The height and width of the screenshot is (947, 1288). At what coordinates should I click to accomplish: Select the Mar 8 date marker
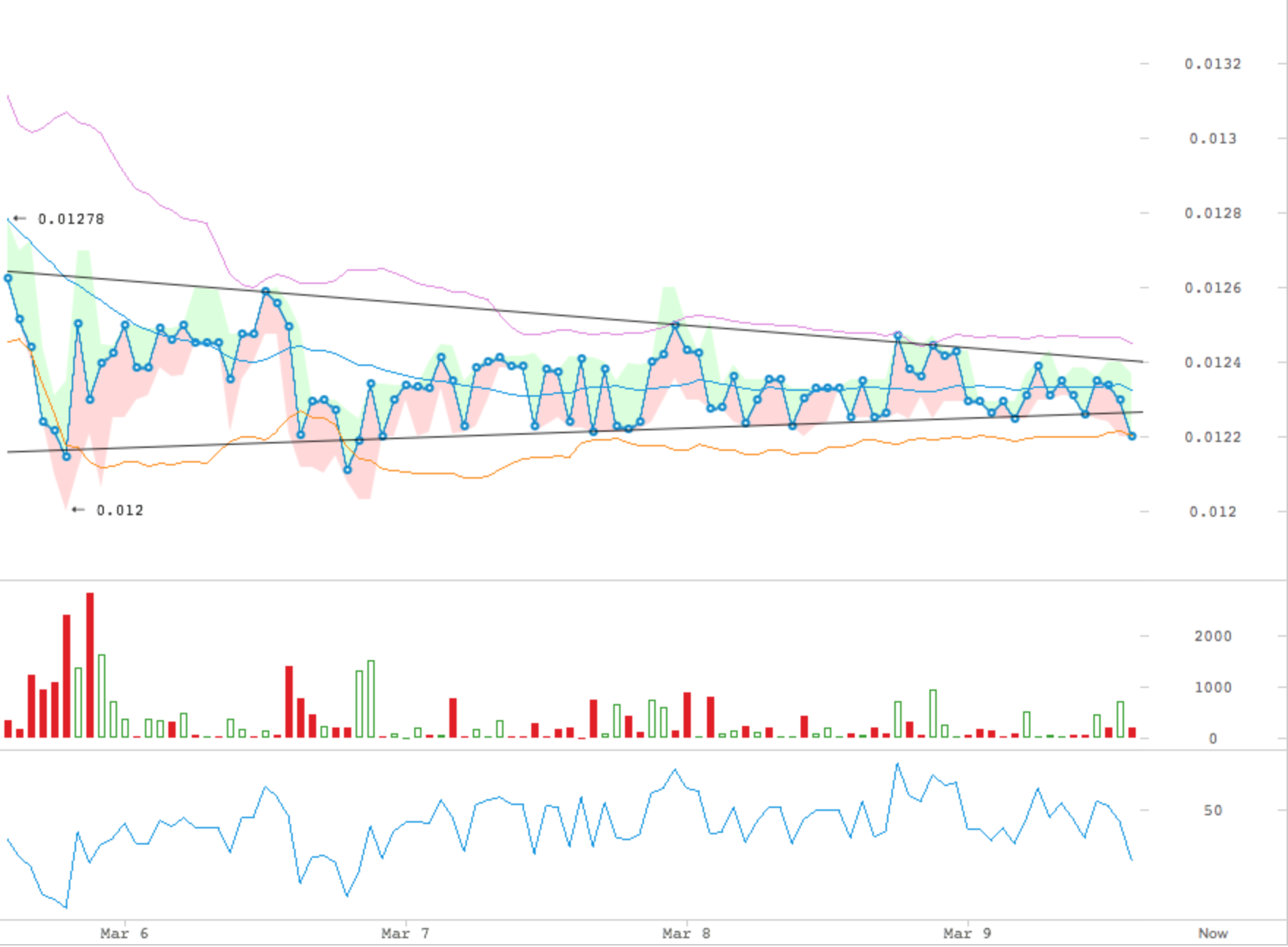(x=686, y=934)
